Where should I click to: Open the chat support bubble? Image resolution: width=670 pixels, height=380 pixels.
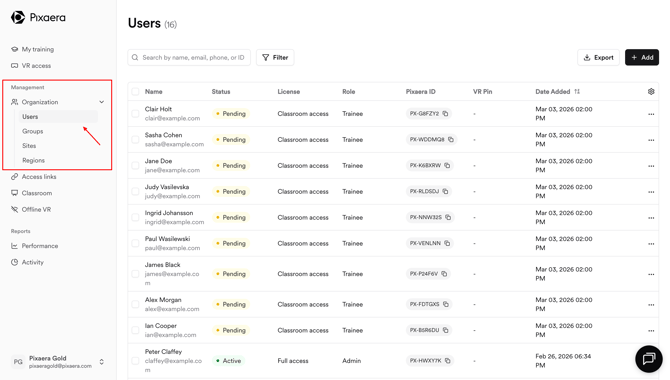649,359
